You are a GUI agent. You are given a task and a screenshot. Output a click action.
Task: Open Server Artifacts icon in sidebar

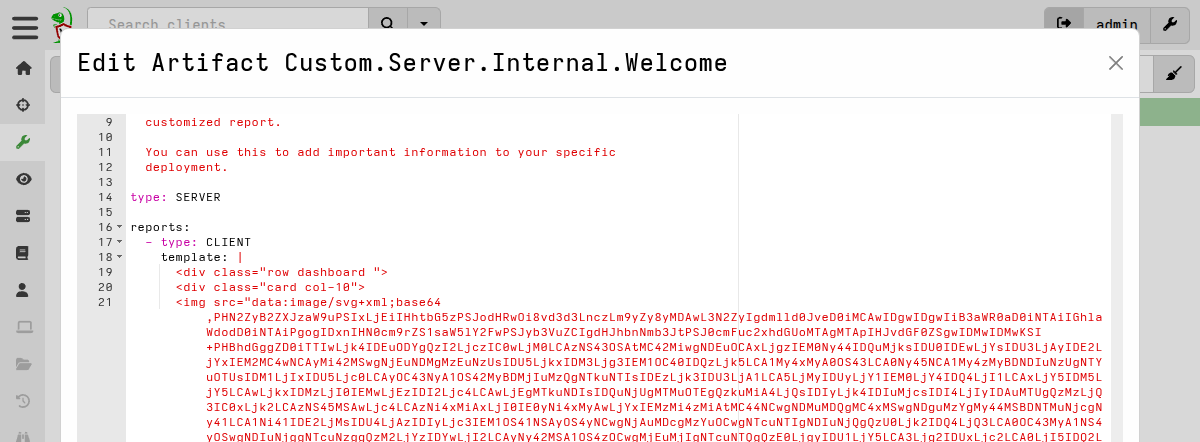[x=25, y=216]
